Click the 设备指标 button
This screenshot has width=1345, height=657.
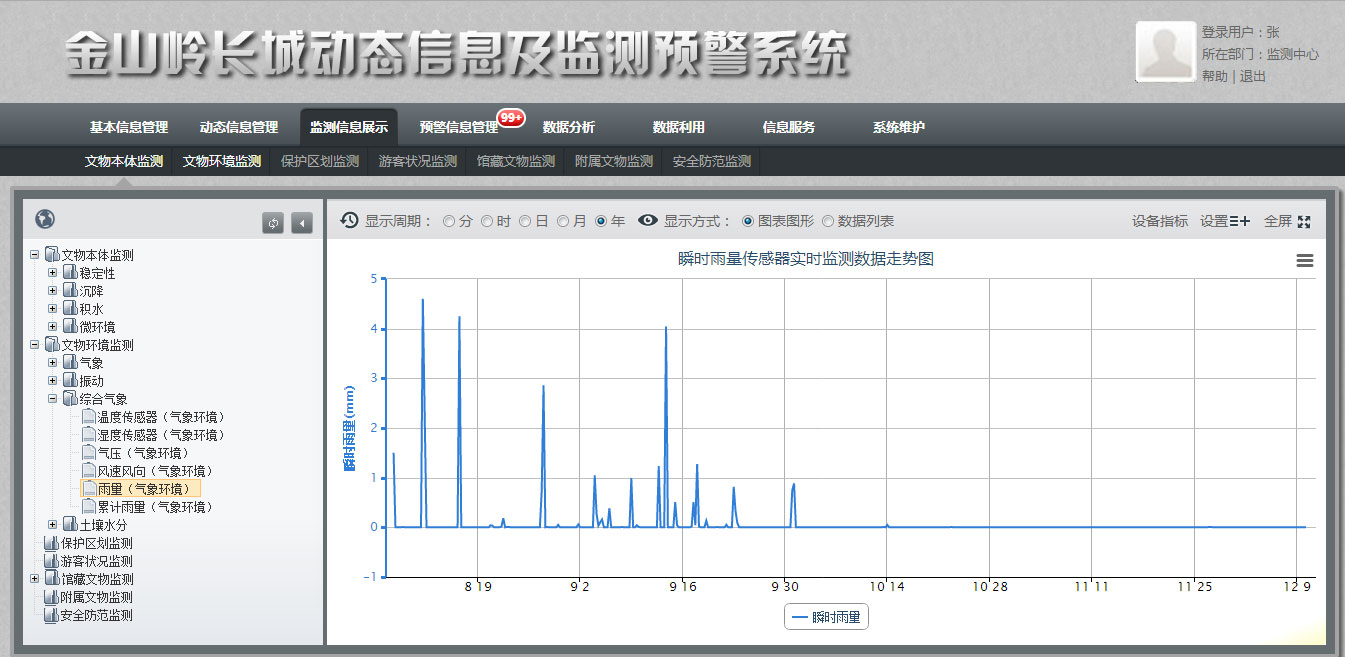coord(1160,221)
